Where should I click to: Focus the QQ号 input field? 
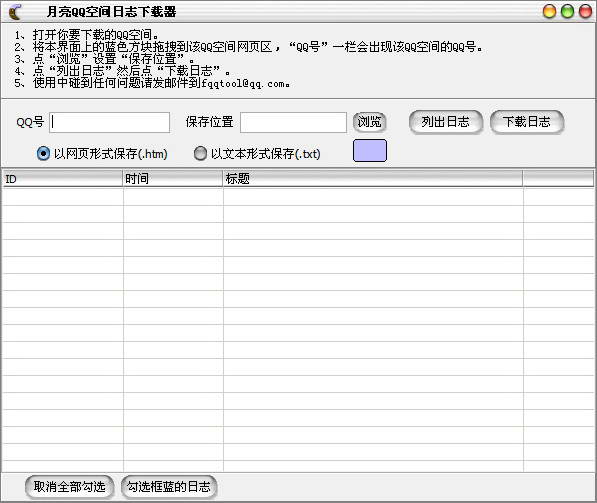coord(110,122)
